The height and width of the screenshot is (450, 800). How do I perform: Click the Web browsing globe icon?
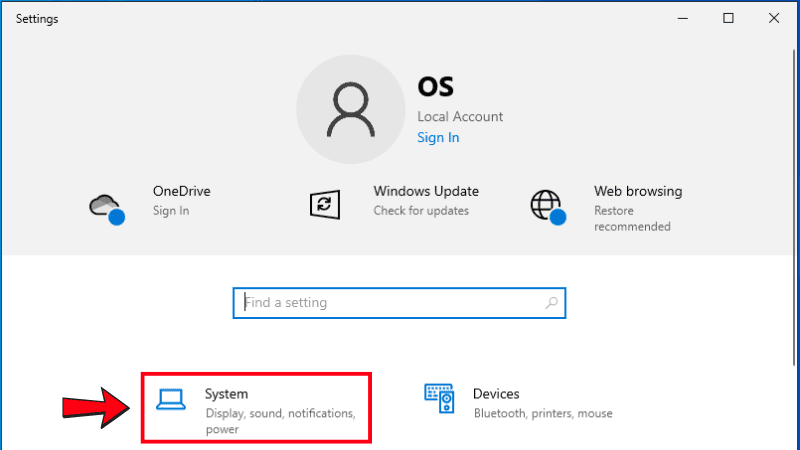coord(546,207)
